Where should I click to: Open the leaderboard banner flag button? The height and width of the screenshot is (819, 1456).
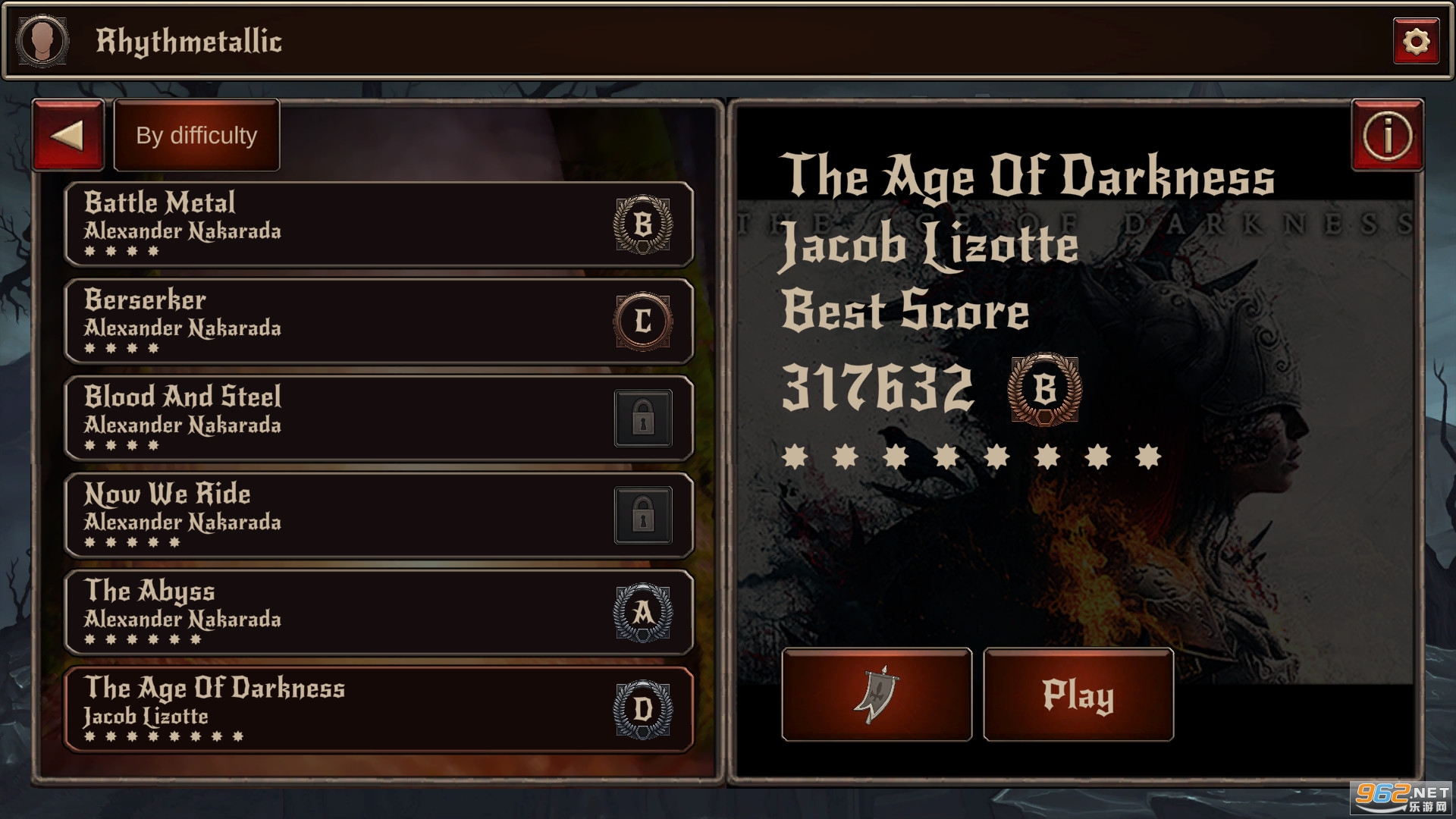(x=877, y=694)
